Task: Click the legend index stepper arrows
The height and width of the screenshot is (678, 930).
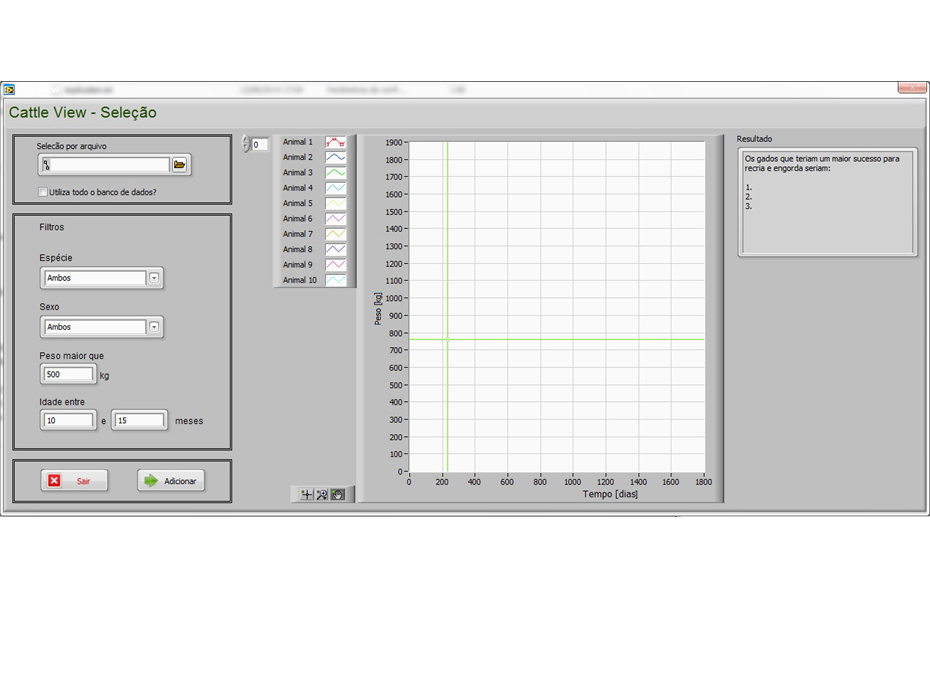Action: pos(246,145)
